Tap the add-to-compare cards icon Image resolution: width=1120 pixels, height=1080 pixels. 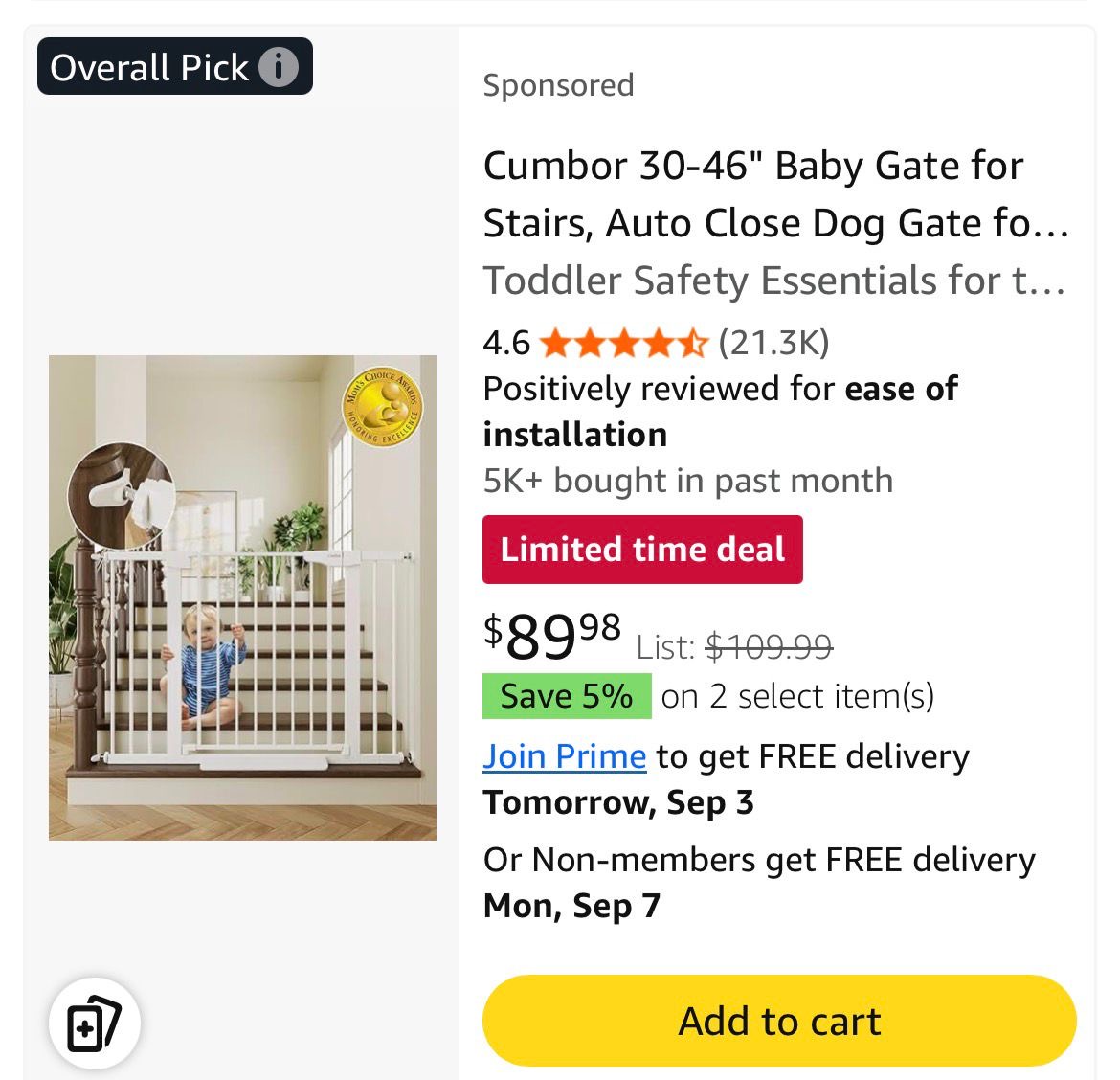pos(94,1023)
